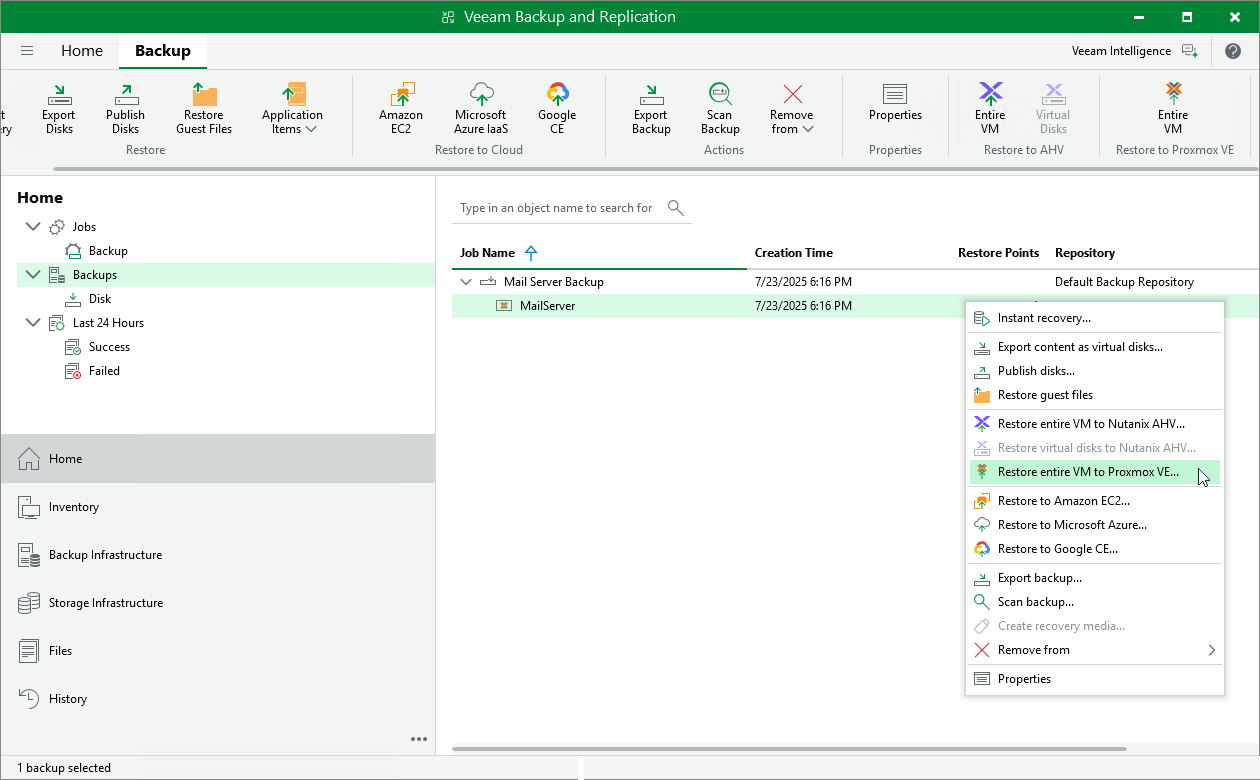The image size is (1260, 780).
Task: Collapse the Backups tree node
Action: tap(33, 275)
